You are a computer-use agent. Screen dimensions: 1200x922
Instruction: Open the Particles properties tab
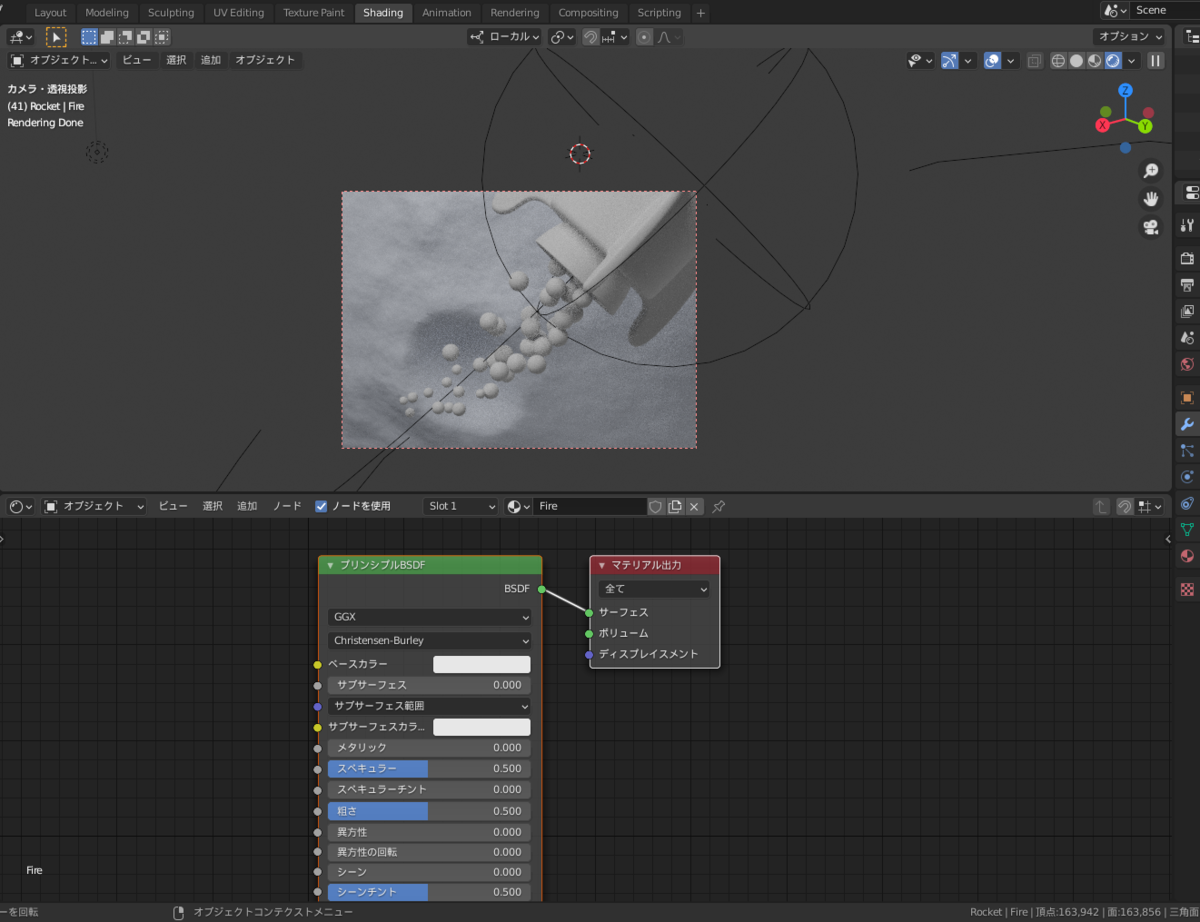pos(1187,451)
